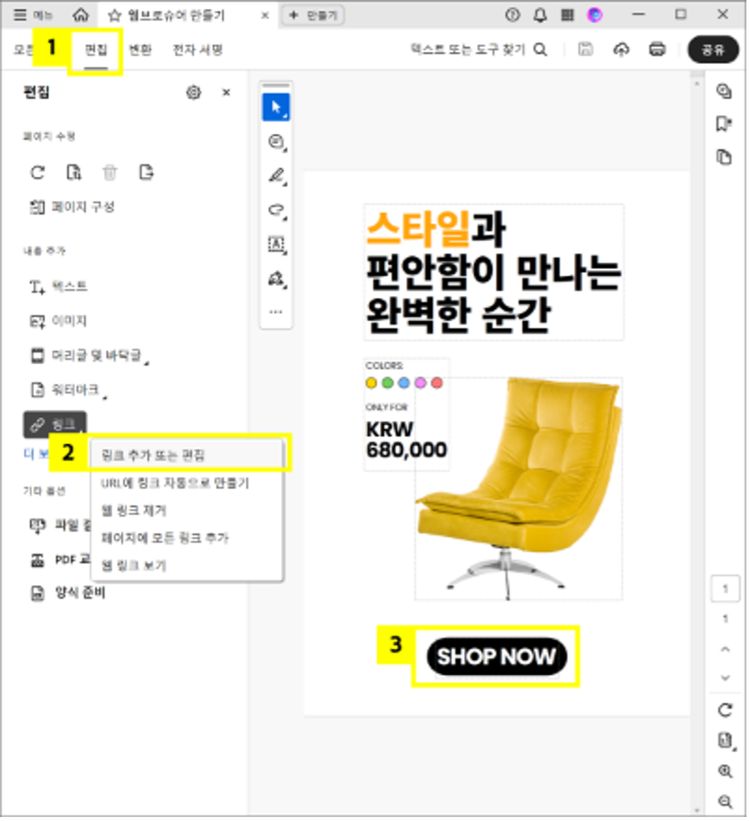Click the zoom in magnifier
The height and width of the screenshot is (821, 750).
(725, 771)
